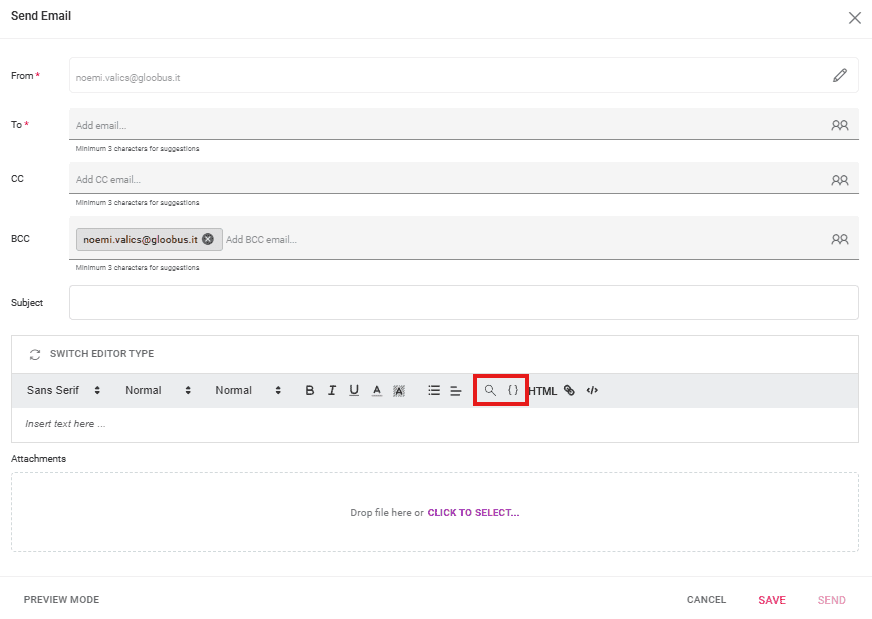This screenshot has height=619, width=872.
Task: Enter Preview Mode
Action: coord(61,600)
